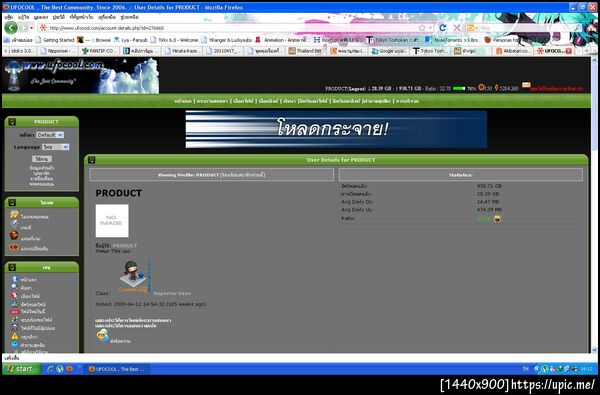Click the TH language indicator in taskbar
Viewport: 600px width, 395px height.
coord(525,369)
